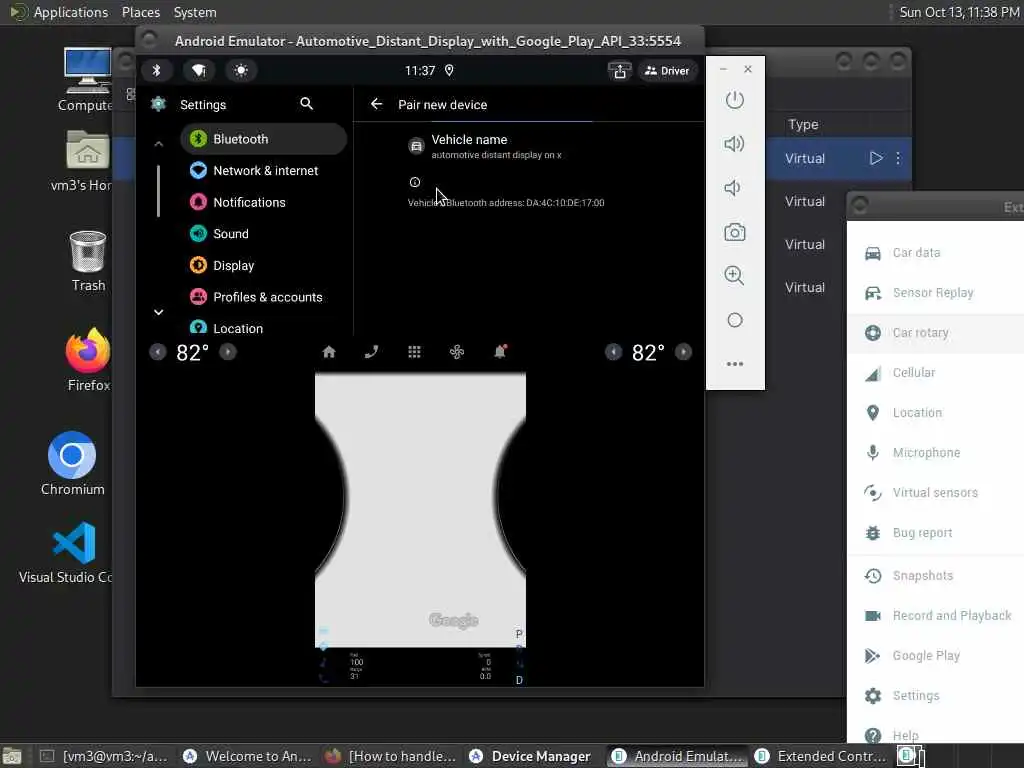Open Network & internet settings

click(x=263, y=170)
